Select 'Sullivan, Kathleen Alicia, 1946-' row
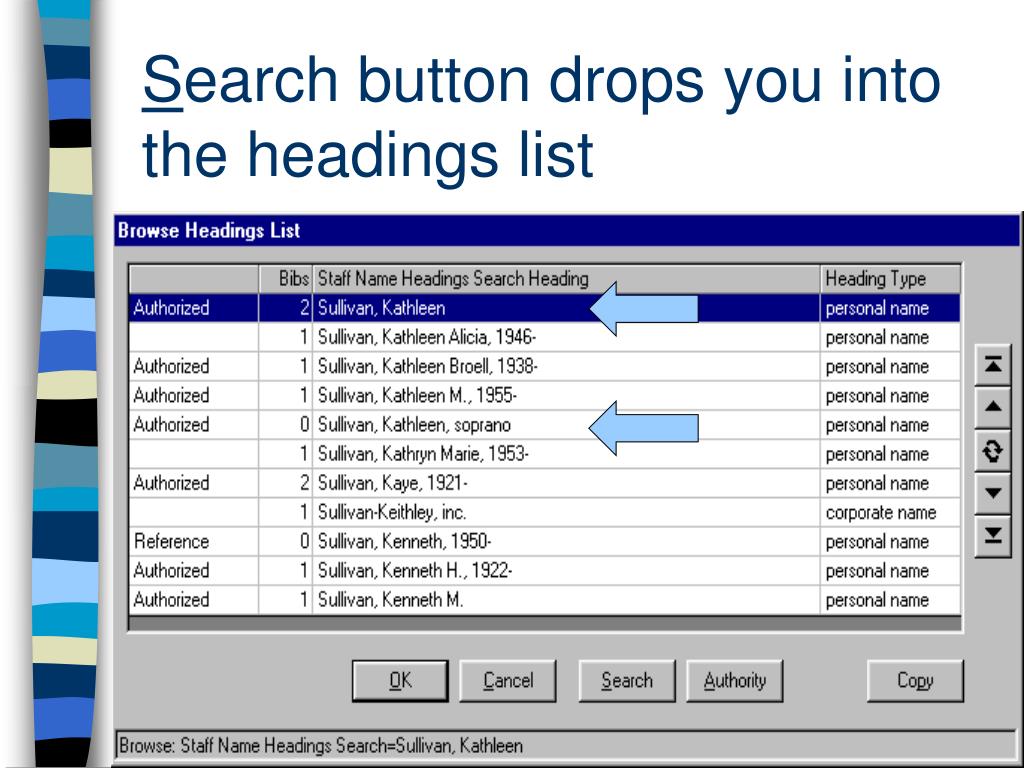The image size is (1024, 768). (x=545, y=338)
